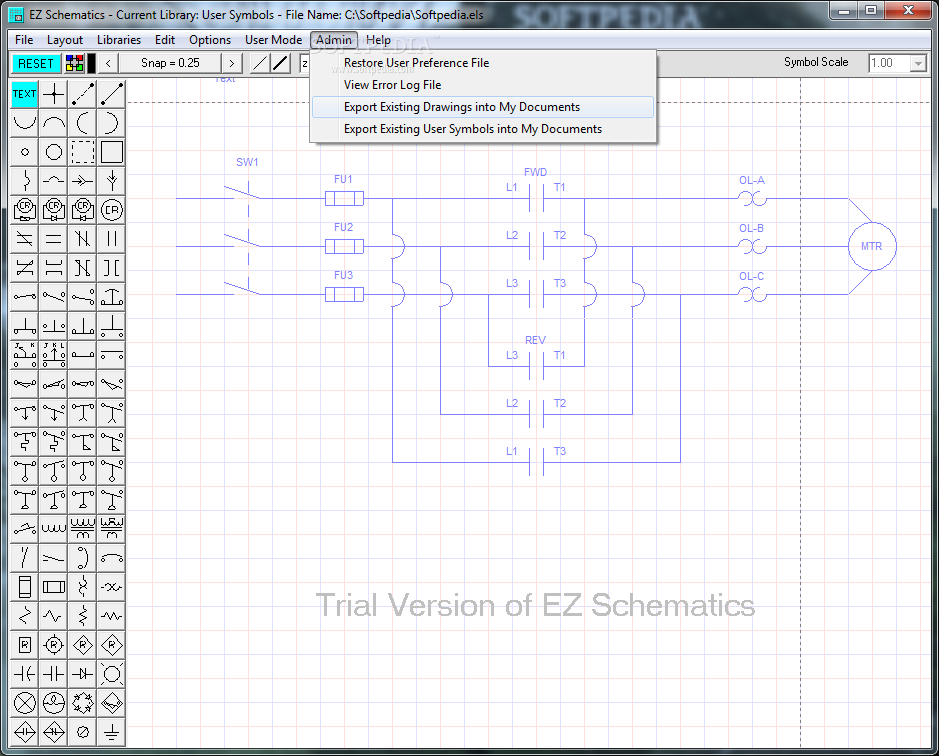Open the Layout menu
Image resolution: width=939 pixels, height=756 pixels.
point(65,40)
